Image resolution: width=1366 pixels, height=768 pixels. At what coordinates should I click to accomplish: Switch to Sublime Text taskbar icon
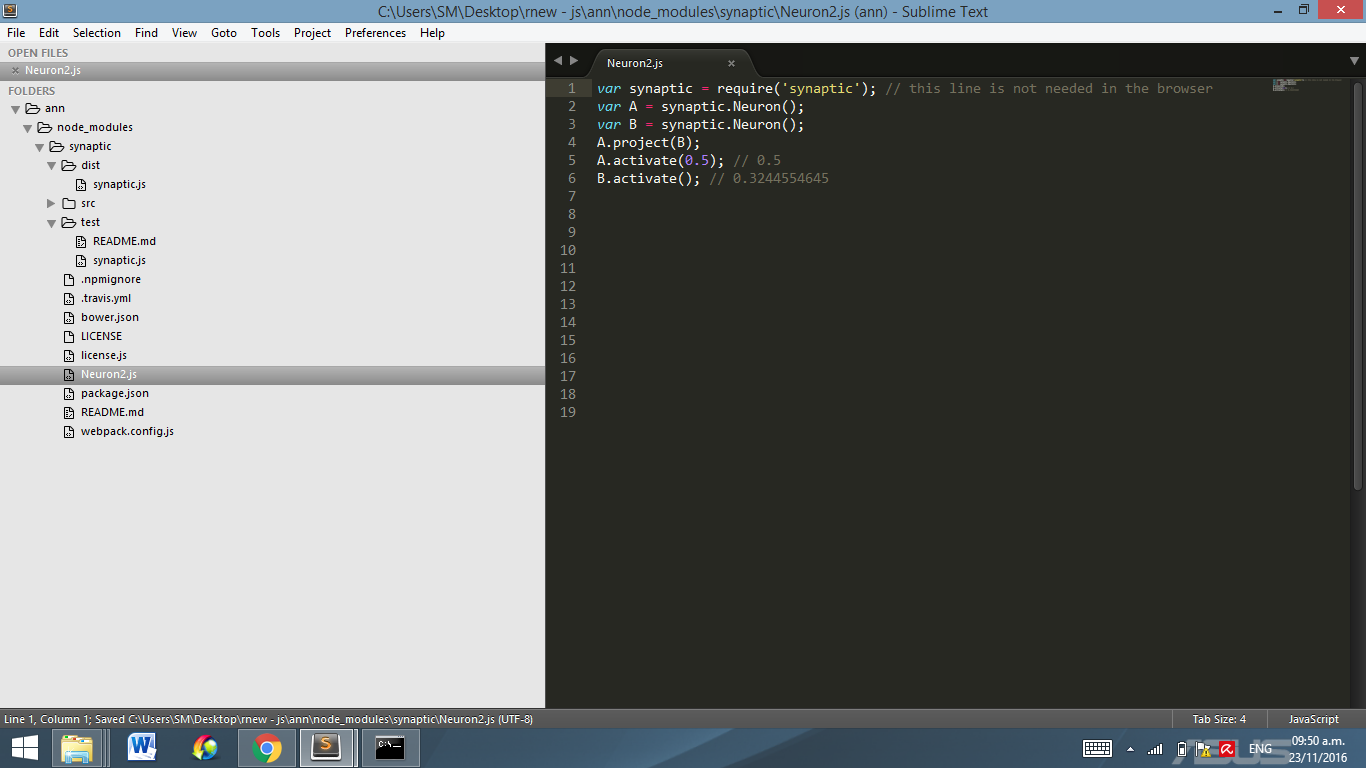point(326,748)
